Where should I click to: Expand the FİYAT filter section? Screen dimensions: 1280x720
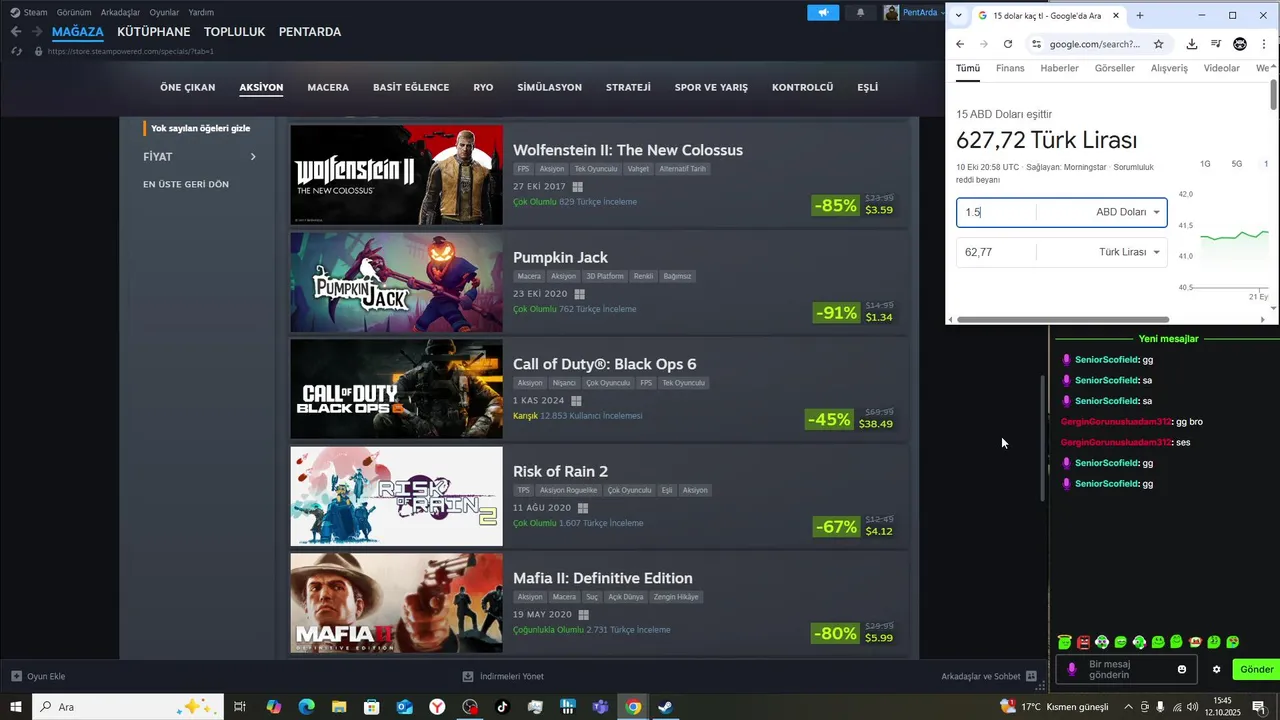click(x=200, y=157)
